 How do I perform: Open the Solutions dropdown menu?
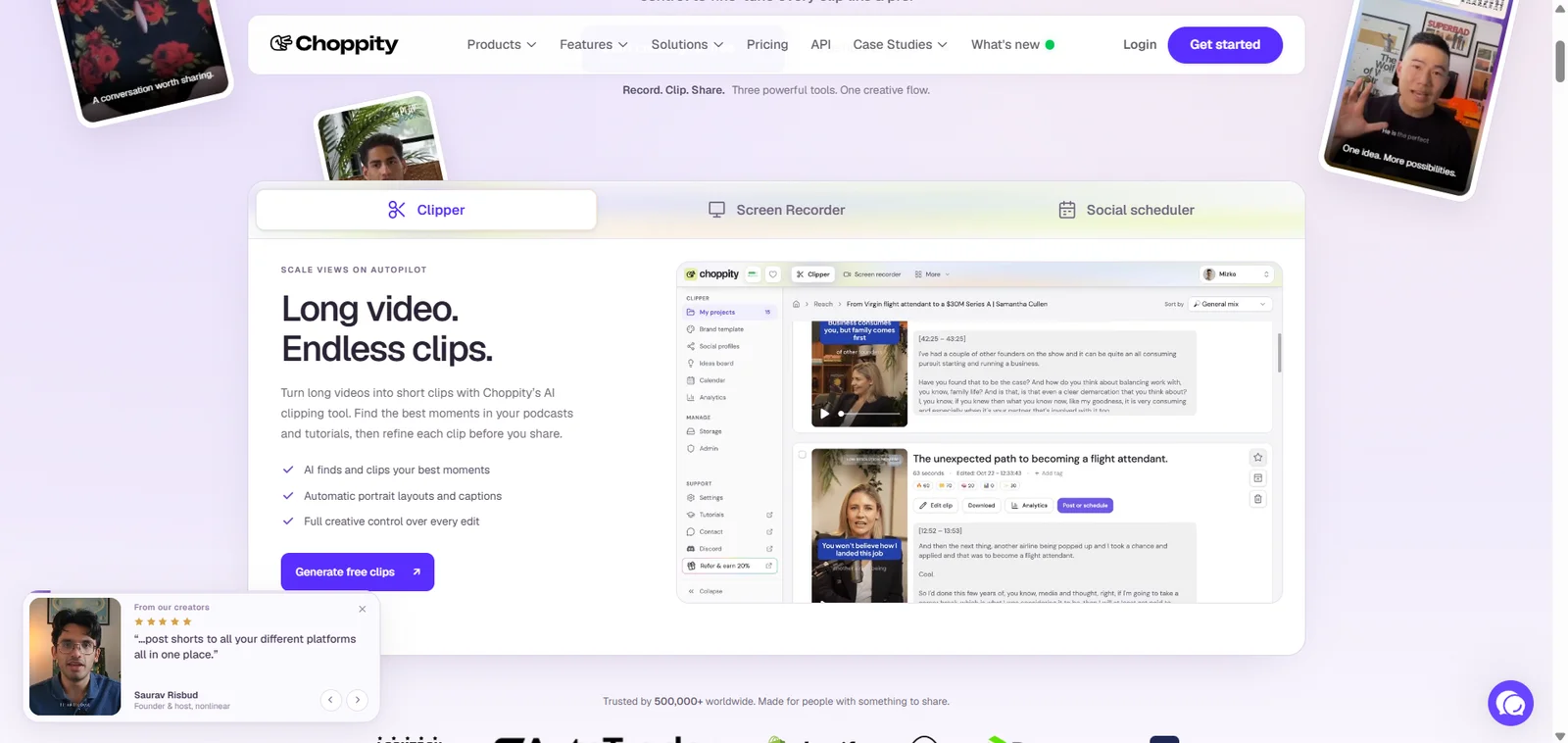[688, 45]
